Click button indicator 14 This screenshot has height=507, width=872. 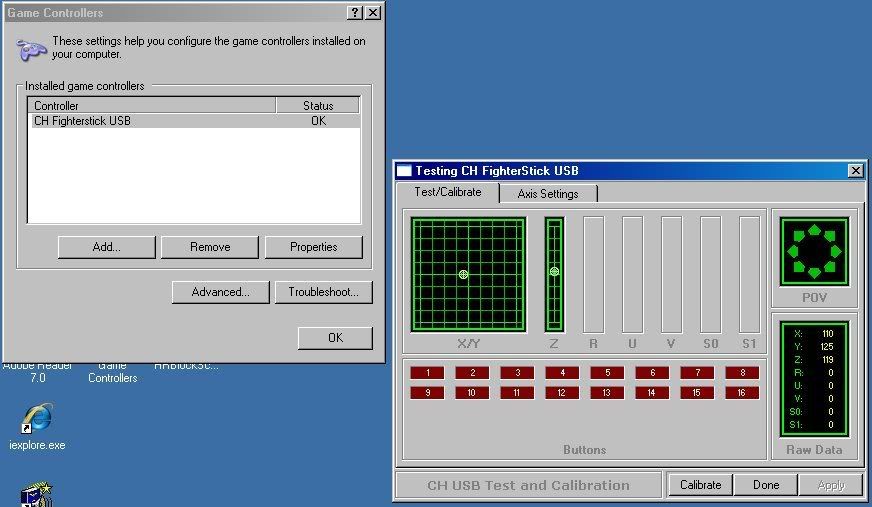pyautogui.click(x=652, y=392)
